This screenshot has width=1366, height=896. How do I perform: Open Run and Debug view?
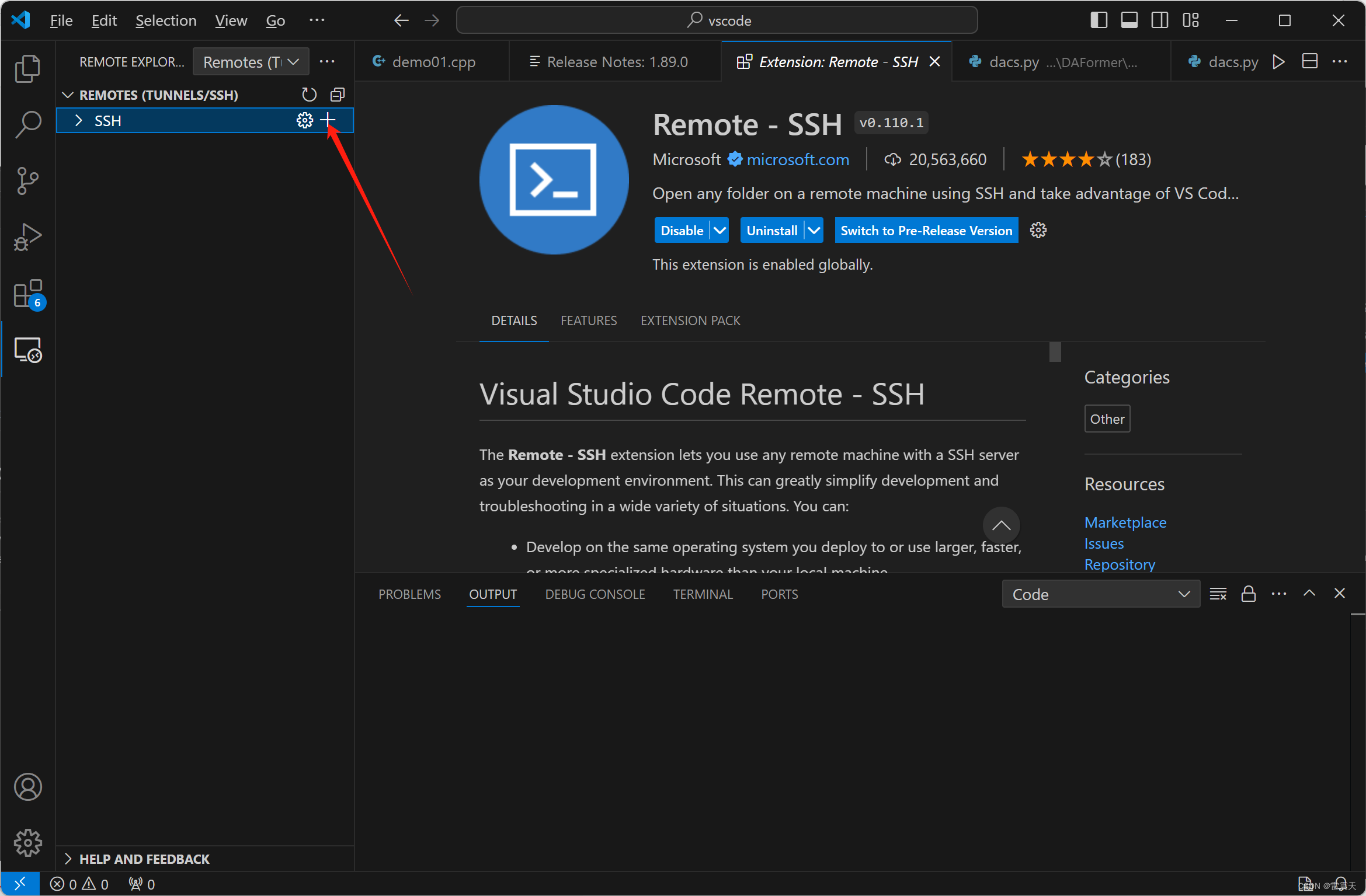[27, 237]
